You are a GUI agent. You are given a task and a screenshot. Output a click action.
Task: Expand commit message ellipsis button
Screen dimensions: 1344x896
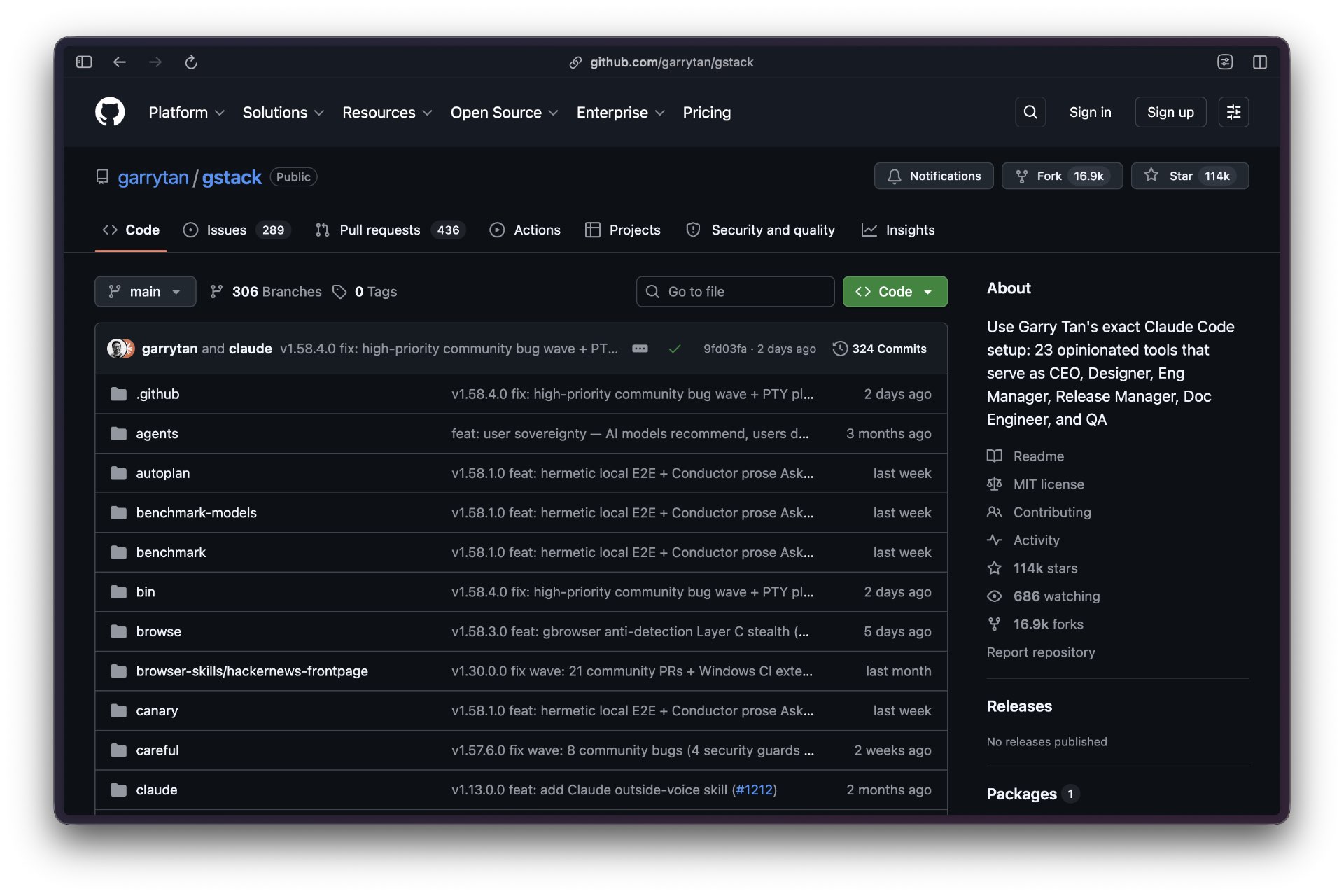coord(640,349)
